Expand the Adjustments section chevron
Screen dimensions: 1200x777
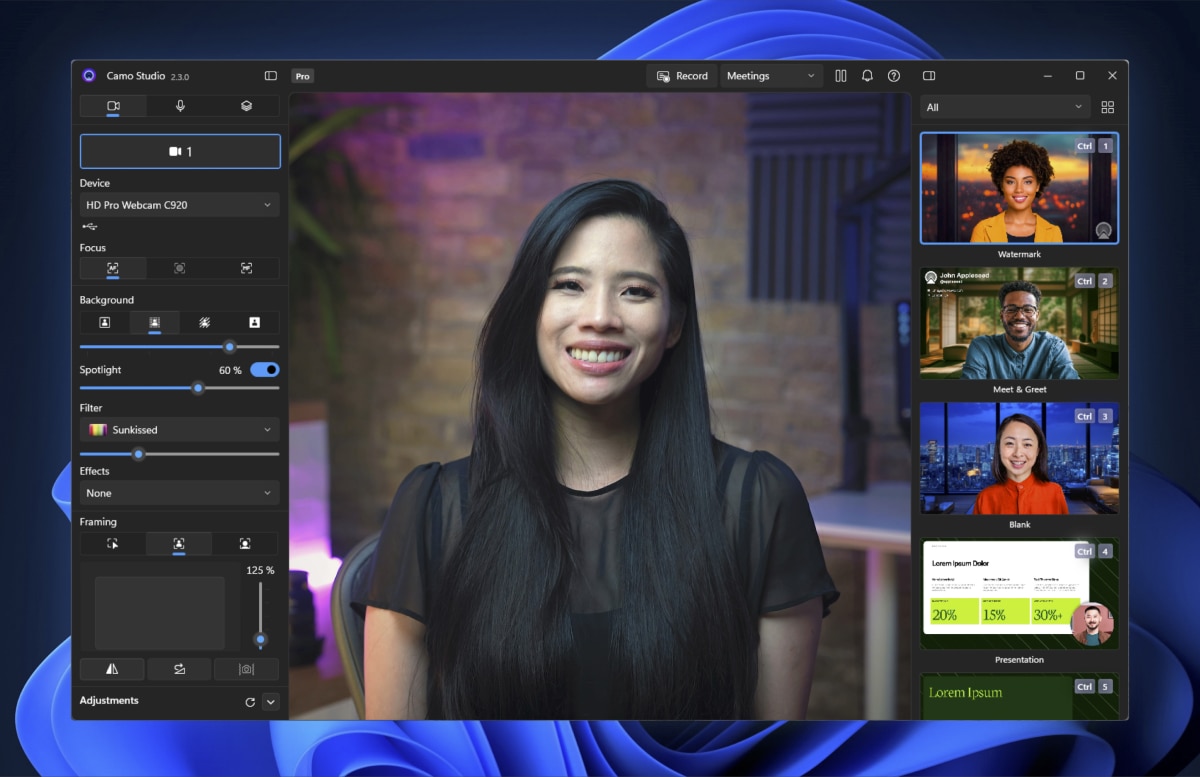[x=270, y=702]
